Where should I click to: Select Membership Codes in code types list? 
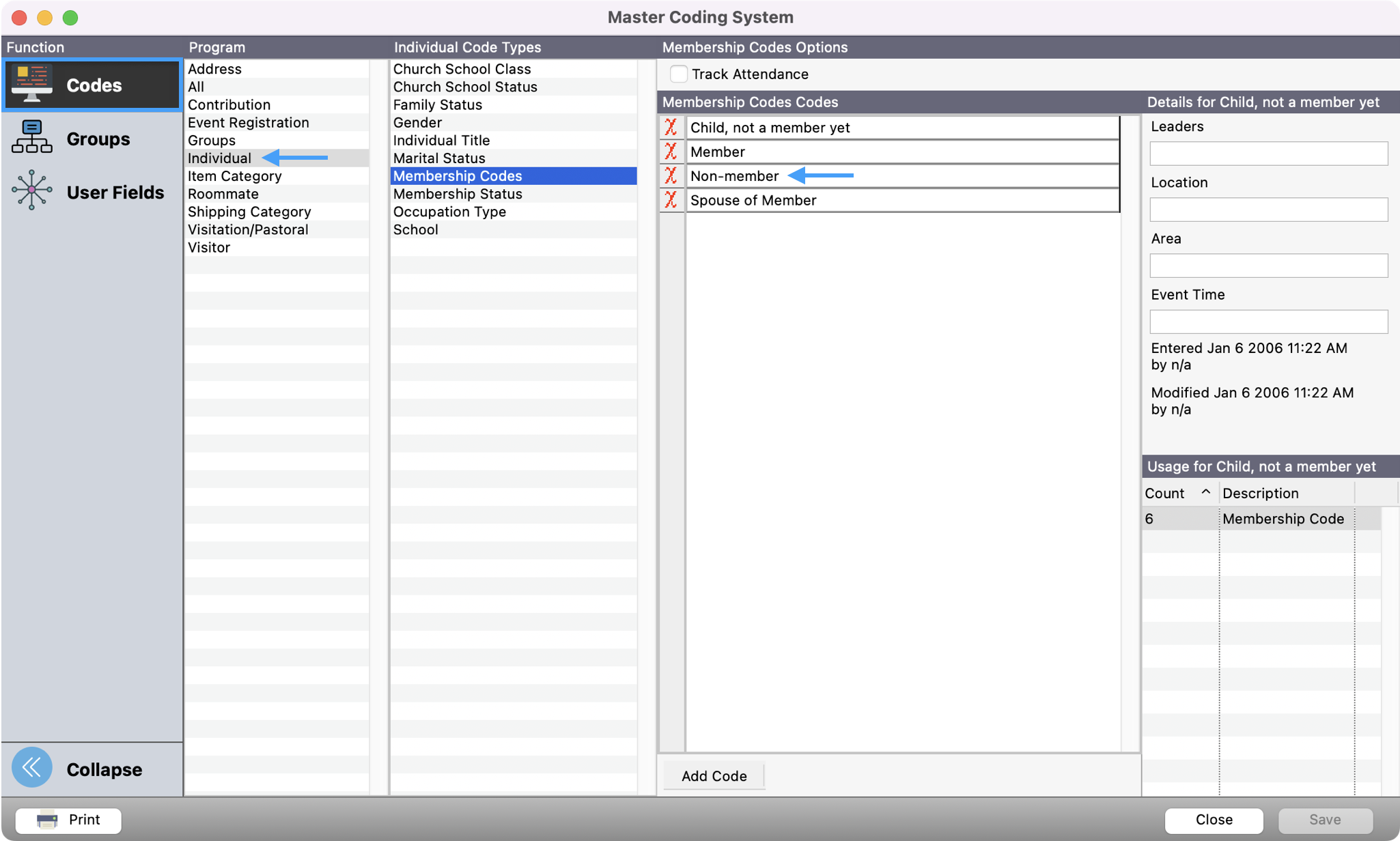click(458, 175)
